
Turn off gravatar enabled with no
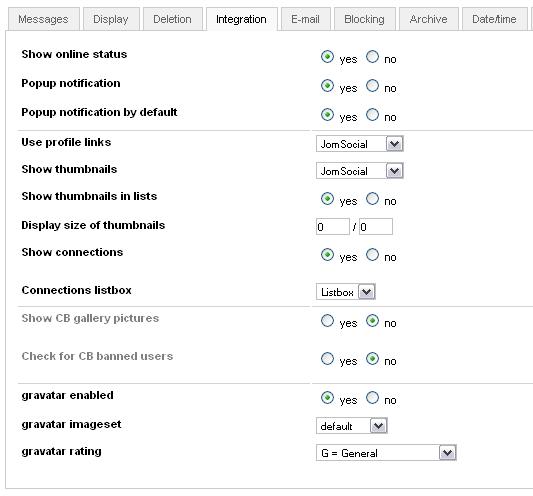373,397
